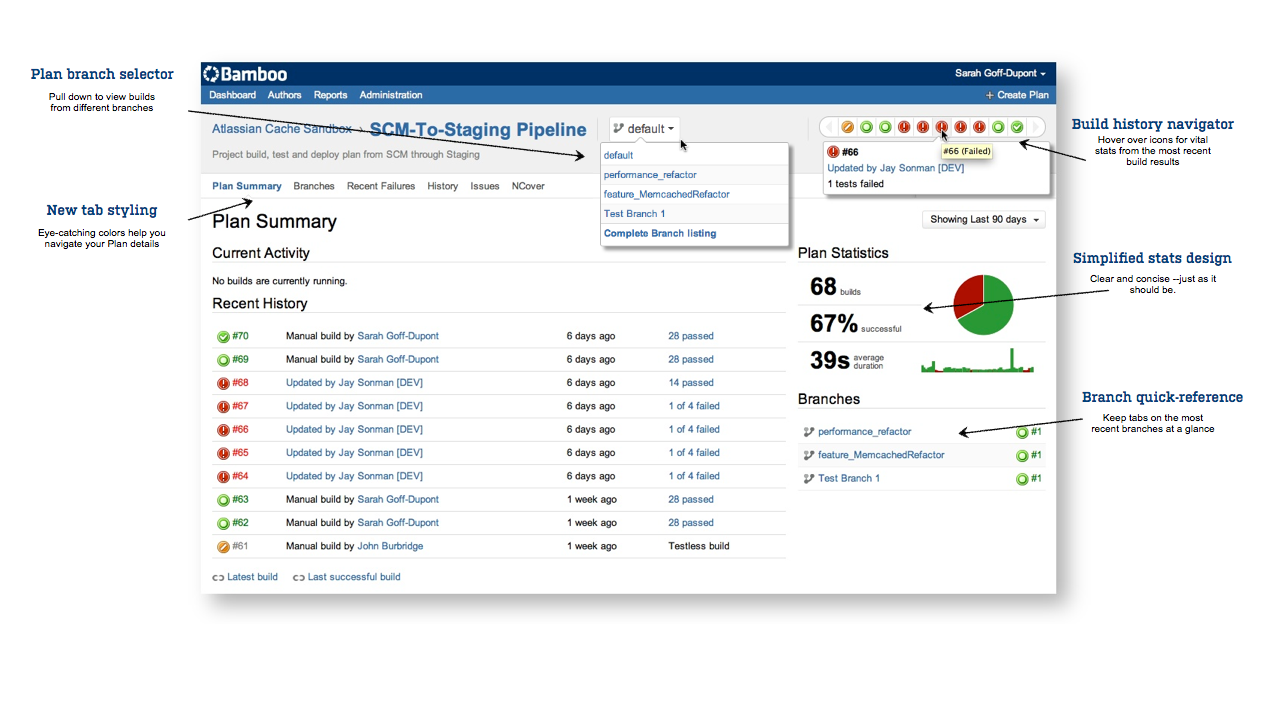1280x720 pixels.
Task: Click green status icon on Test Branch 1 row
Action: [x=1022, y=479]
